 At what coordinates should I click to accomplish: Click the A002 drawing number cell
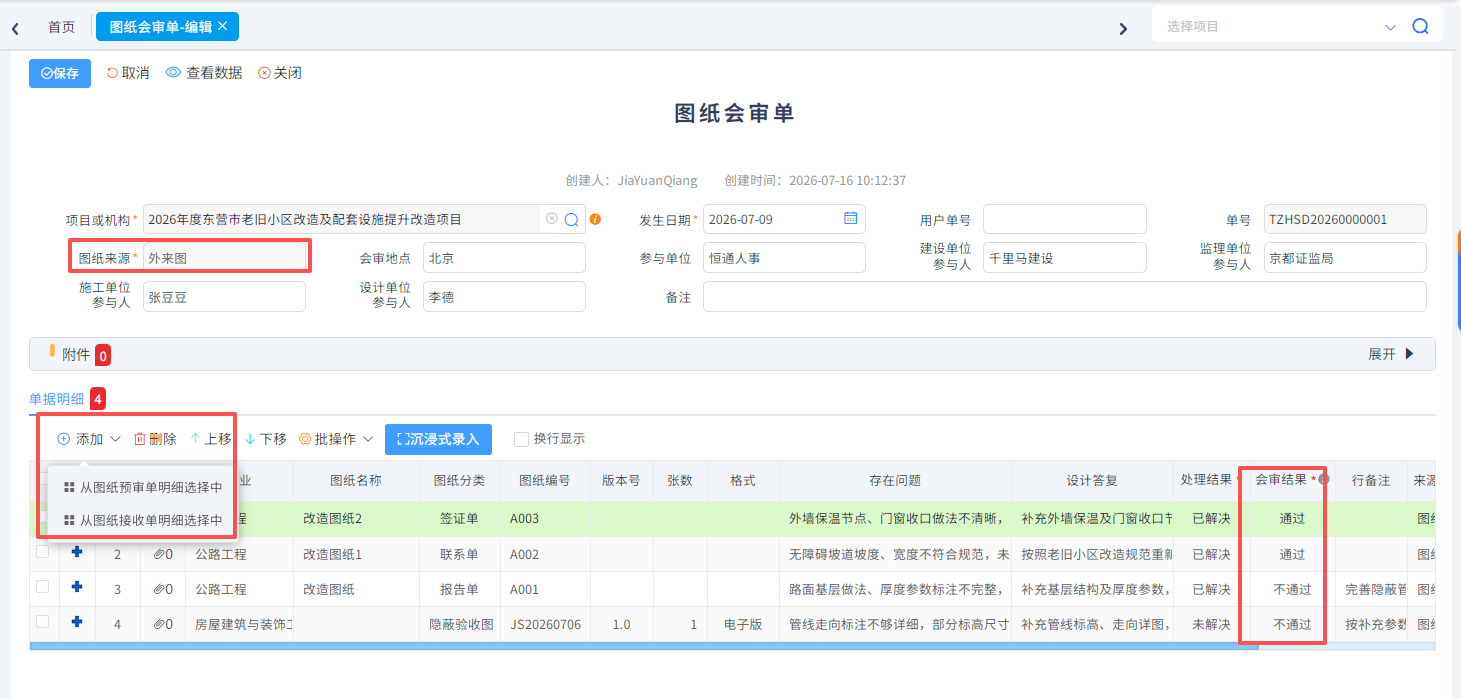pyautogui.click(x=546, y=554)
